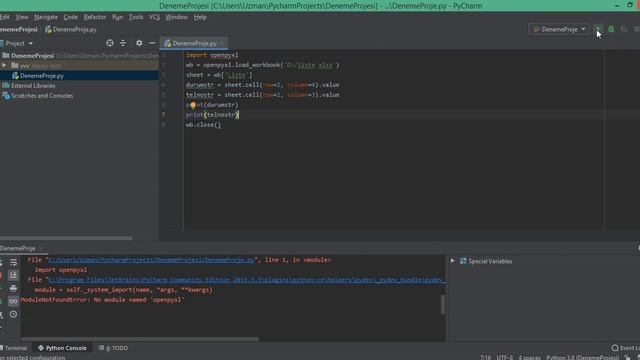
Task: Open the Window menu
Action: [x=176, y=17]
